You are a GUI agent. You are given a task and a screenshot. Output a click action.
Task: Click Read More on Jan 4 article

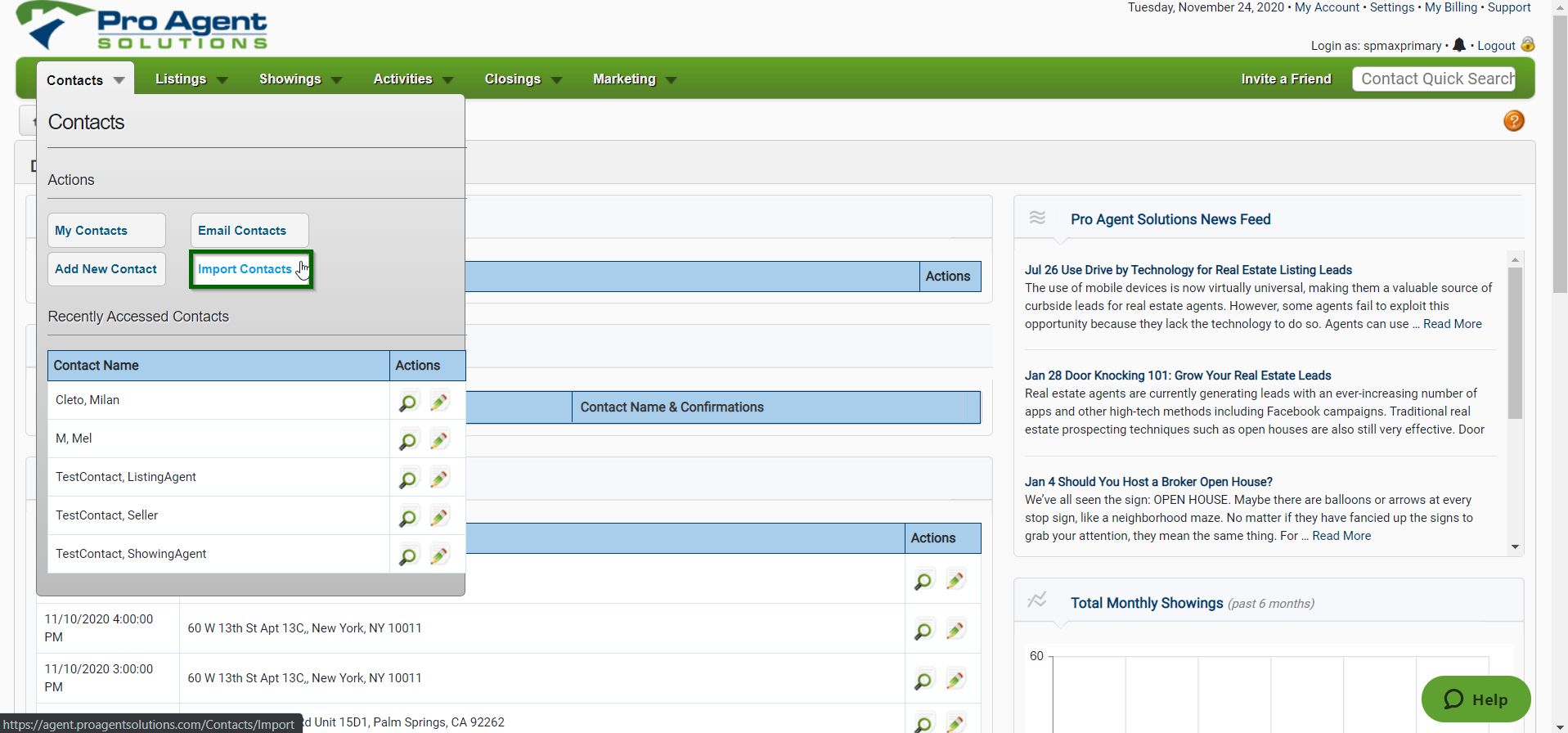point(1341,536)
